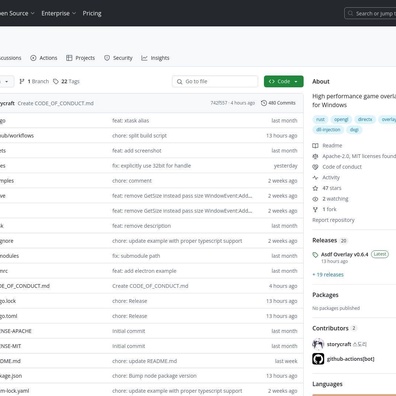Viewport: 396px width, 396px height.
Task: Click the heart icon beside Code of conduct
Action: 315,167
